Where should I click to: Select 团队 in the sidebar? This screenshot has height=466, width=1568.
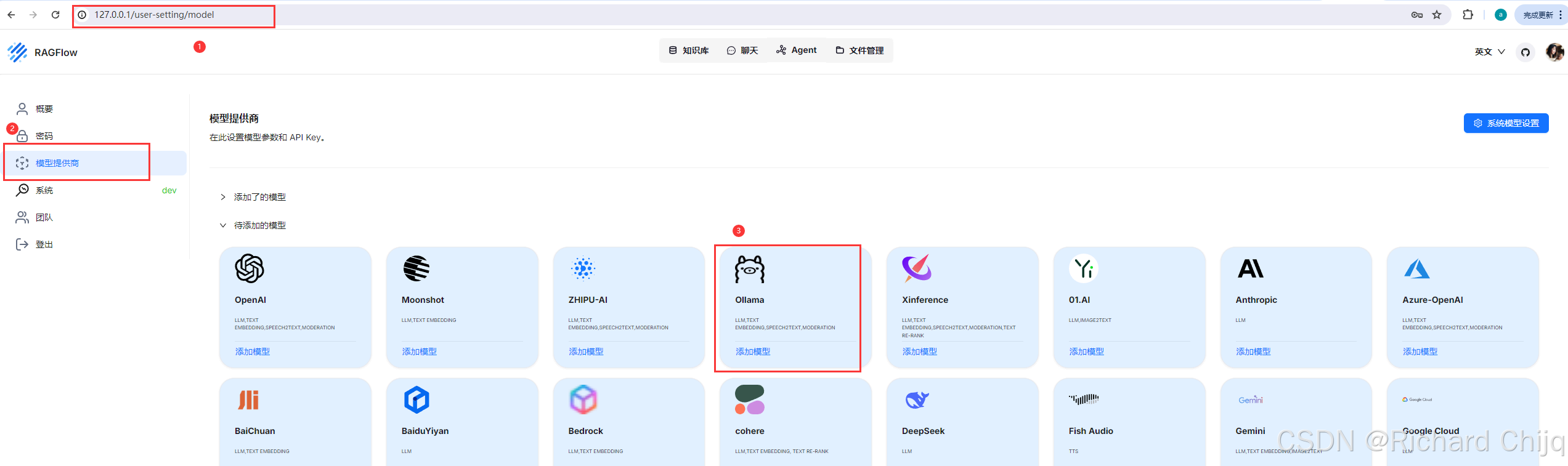[x=95, y=217]
